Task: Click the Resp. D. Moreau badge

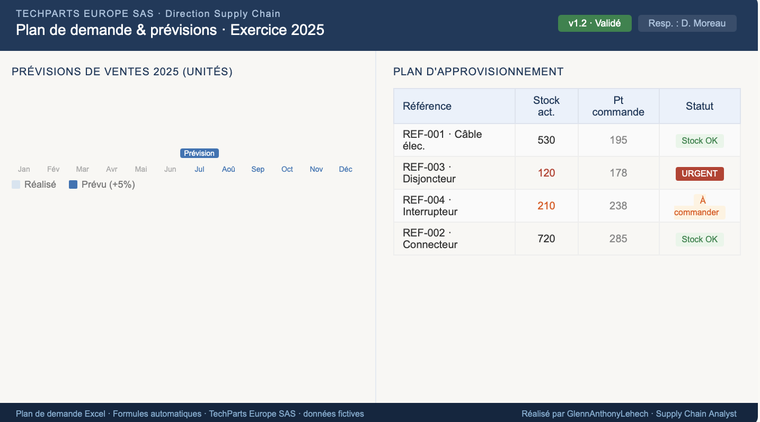Action: coord(687,23)
